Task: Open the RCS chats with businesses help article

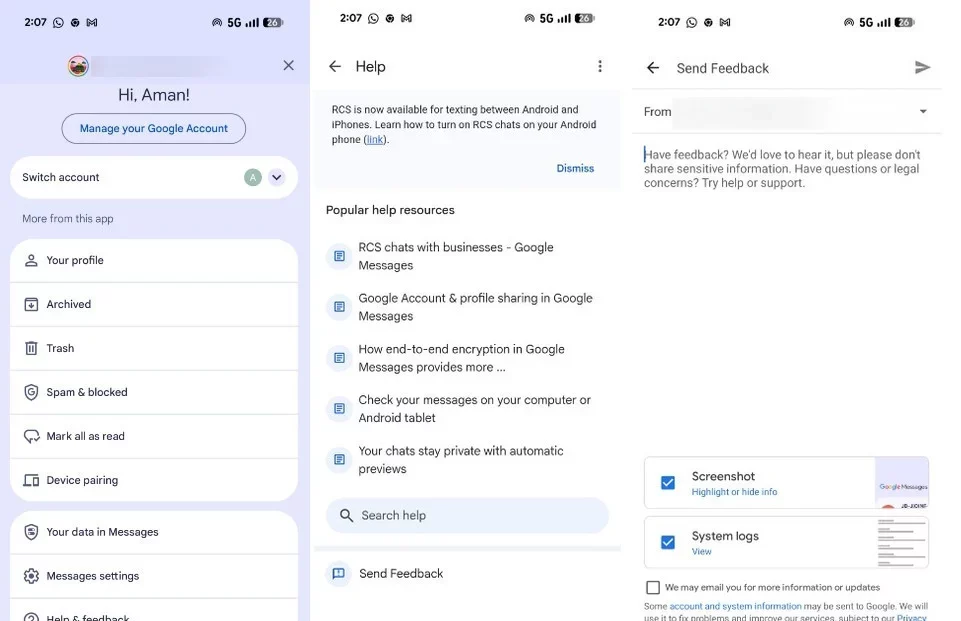Action: (x=456, y=256)
